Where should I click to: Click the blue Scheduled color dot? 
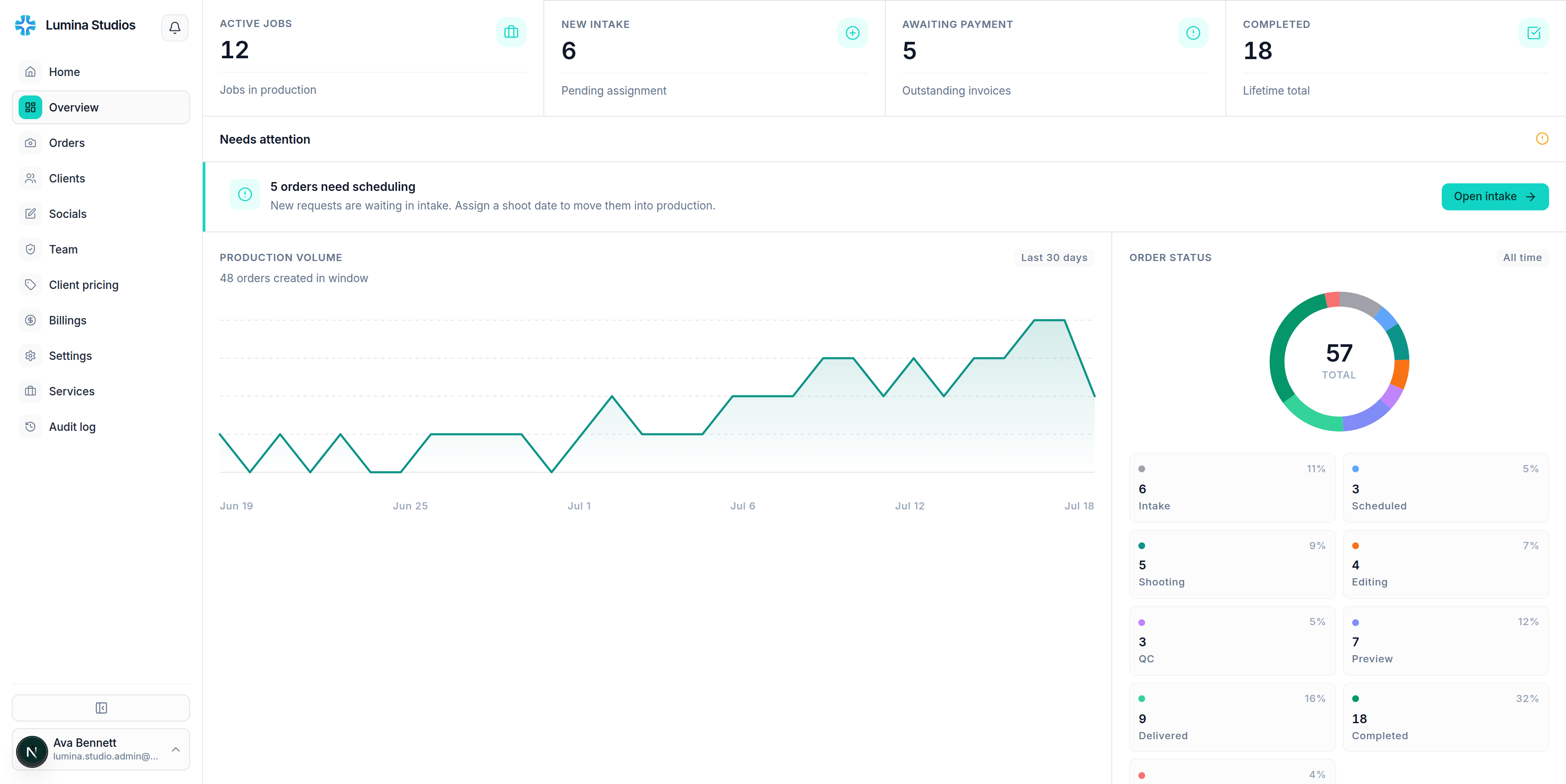(1355, 468)
